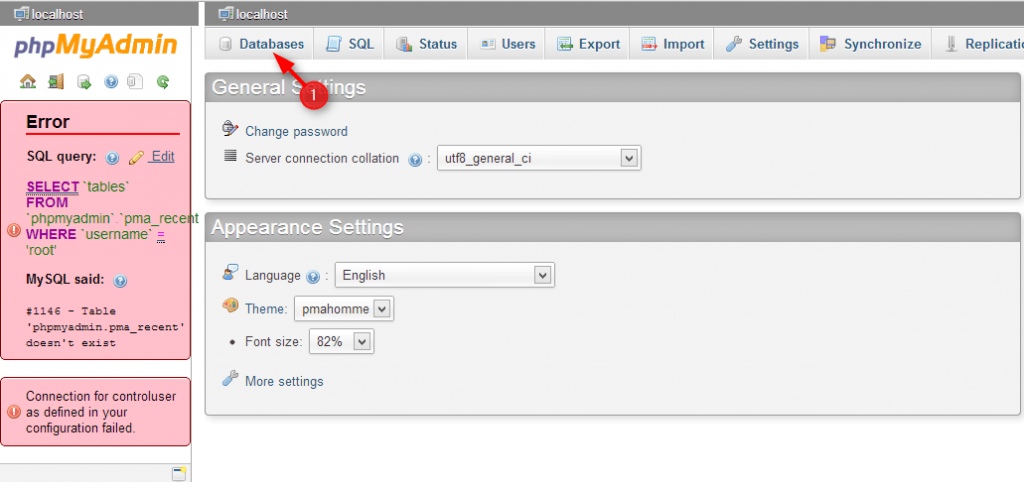Go home via the house icon

pos(27,82)
